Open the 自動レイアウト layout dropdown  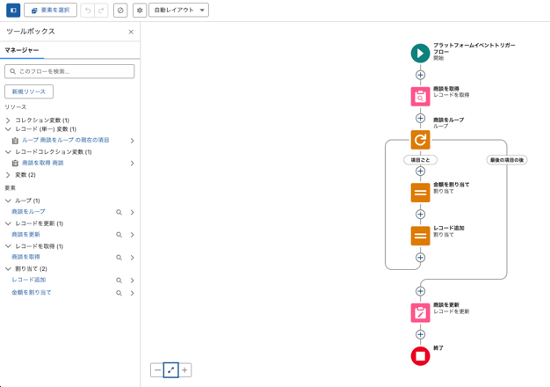tap(179, 10)
